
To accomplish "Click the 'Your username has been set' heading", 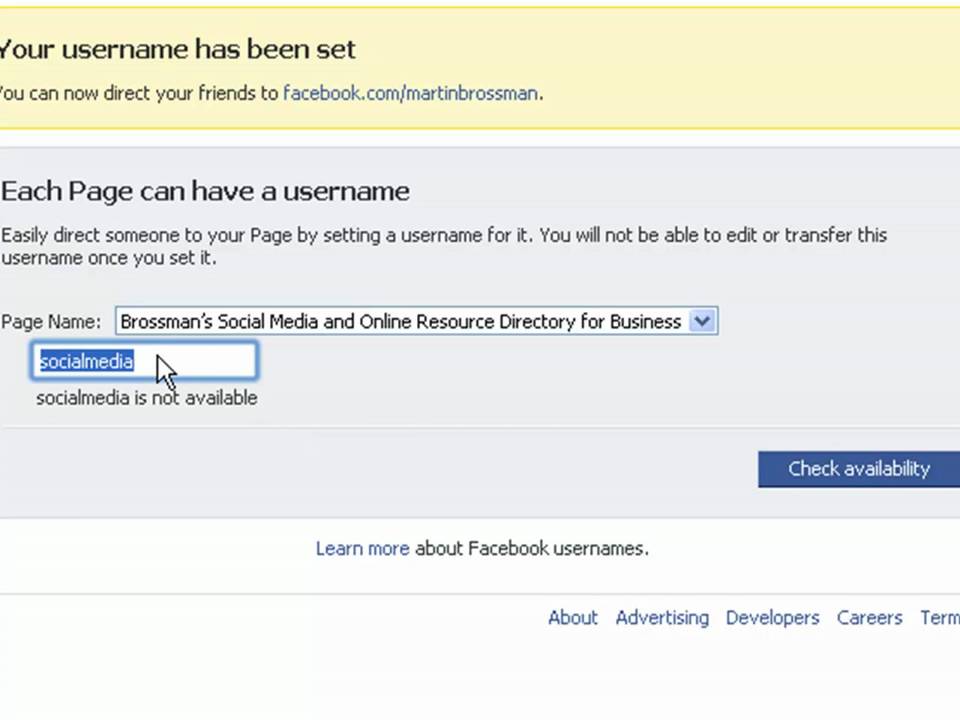I will click(177, 49).
